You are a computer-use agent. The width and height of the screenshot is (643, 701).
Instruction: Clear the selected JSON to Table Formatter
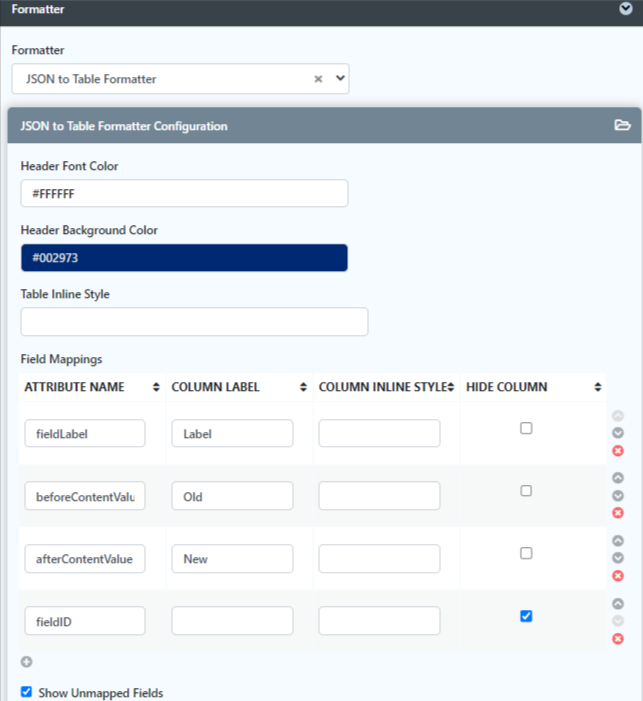[318, 79]
